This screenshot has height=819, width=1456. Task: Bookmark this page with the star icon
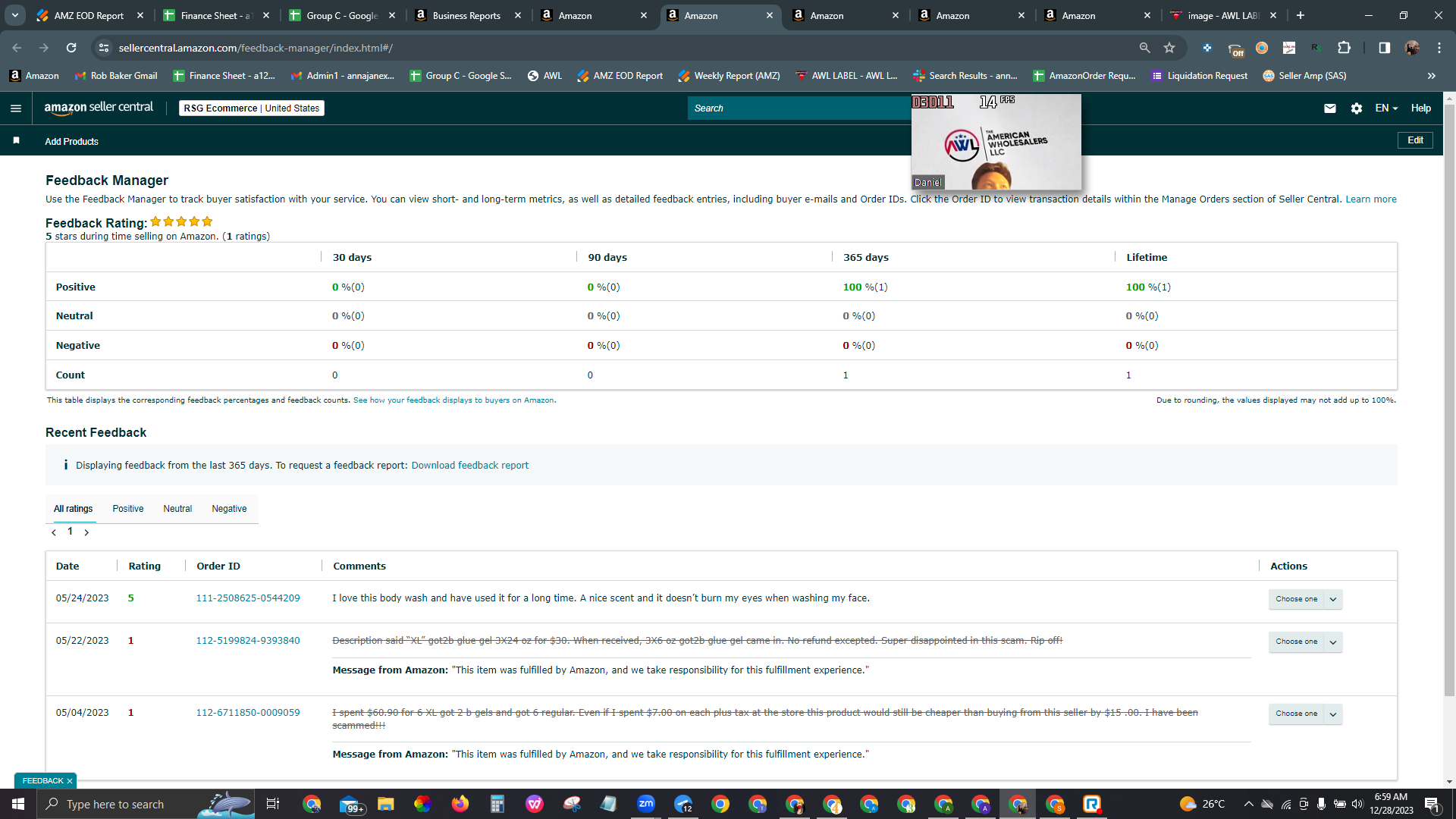click(1169, 48)
